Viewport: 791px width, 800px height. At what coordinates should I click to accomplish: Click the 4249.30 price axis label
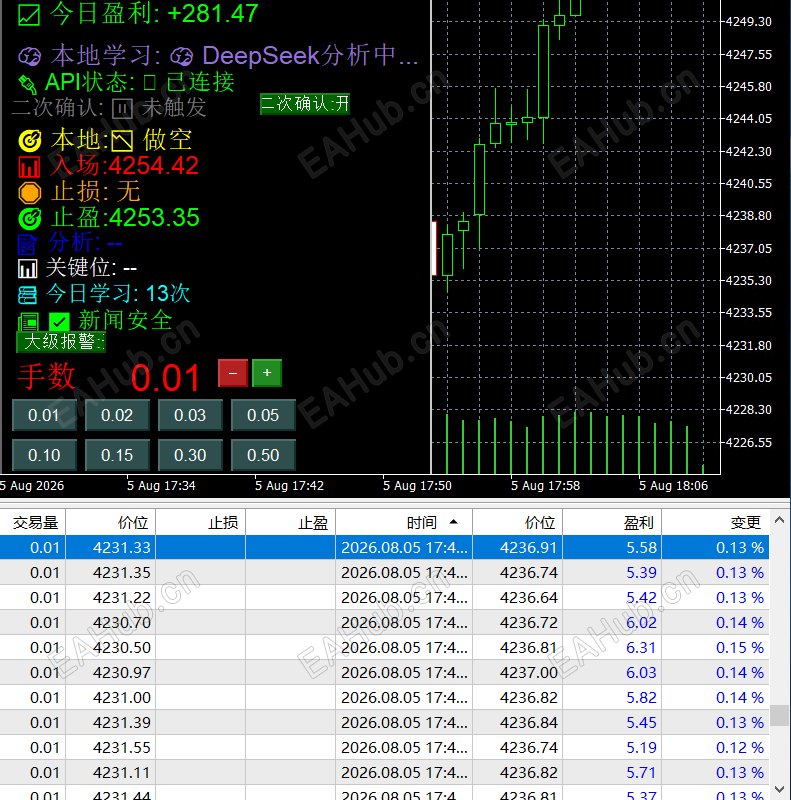(749, 22)
